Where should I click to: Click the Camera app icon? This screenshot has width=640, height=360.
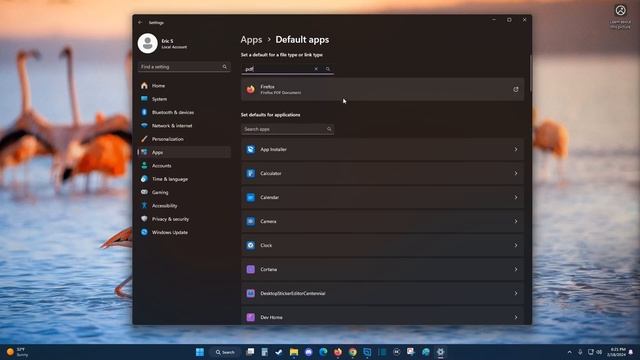pos(251,221)
